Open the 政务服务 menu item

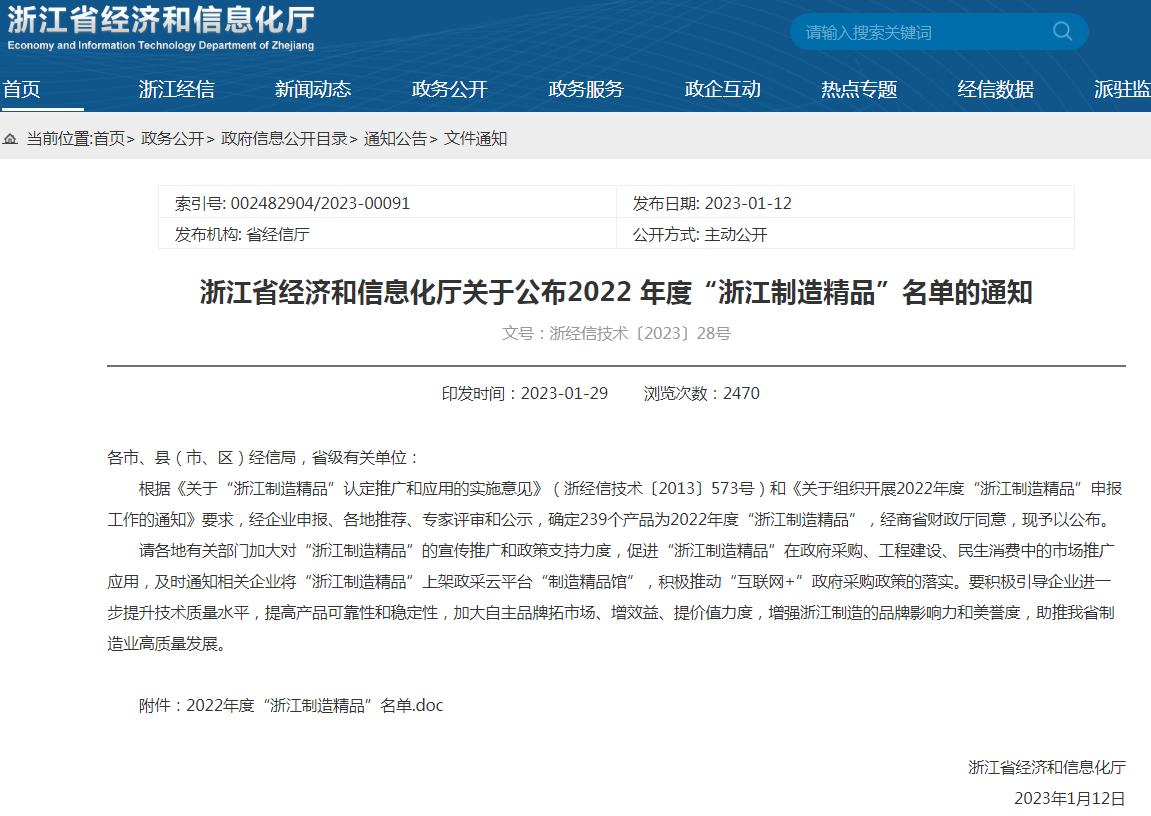tap(585, 89)
